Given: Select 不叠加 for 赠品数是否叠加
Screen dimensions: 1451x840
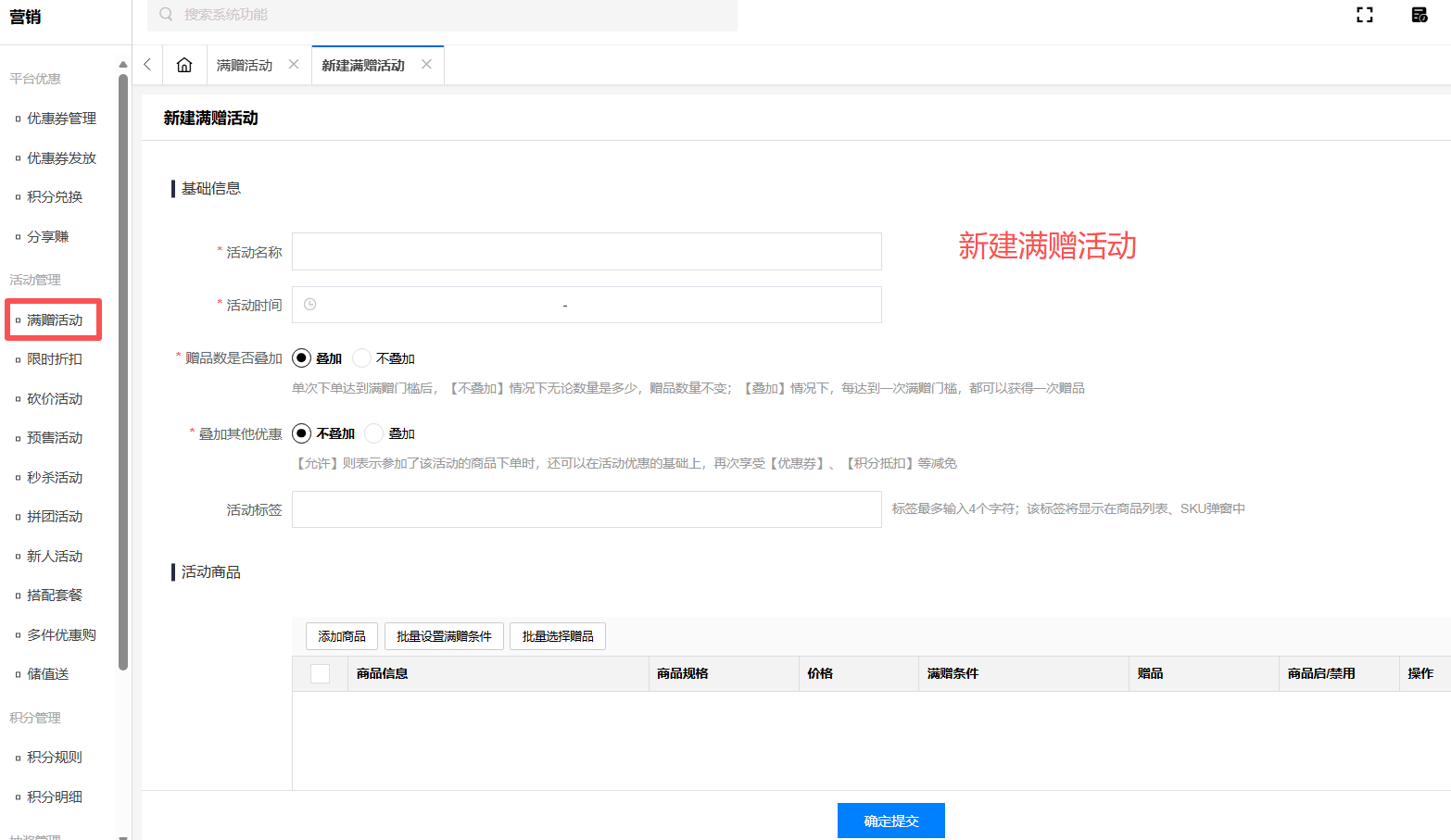Looking at the screenshot, I should [x=384, y=357].
